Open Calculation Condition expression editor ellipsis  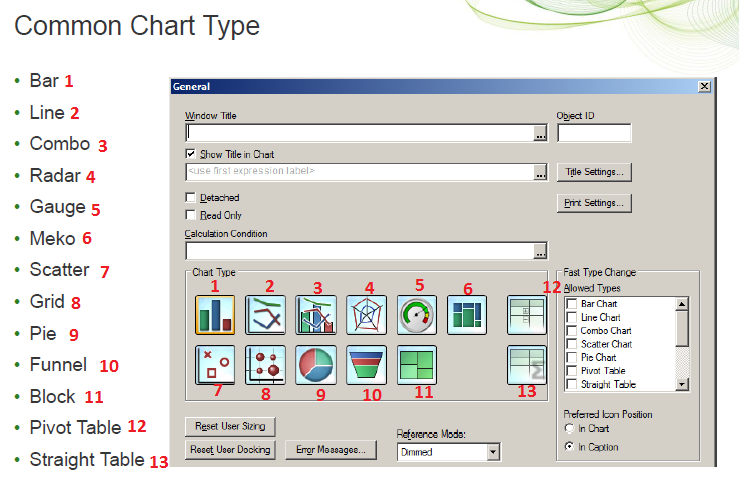click(541, 251)
